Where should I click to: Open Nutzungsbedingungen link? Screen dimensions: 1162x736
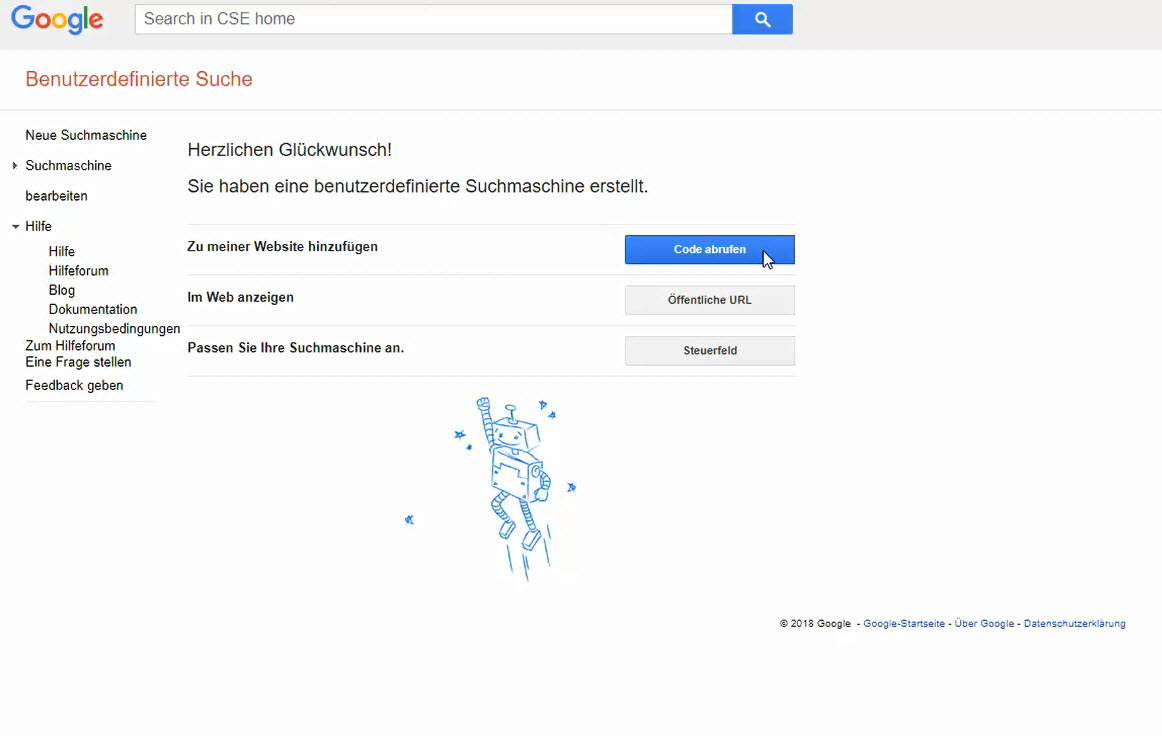tap(114, 328)
